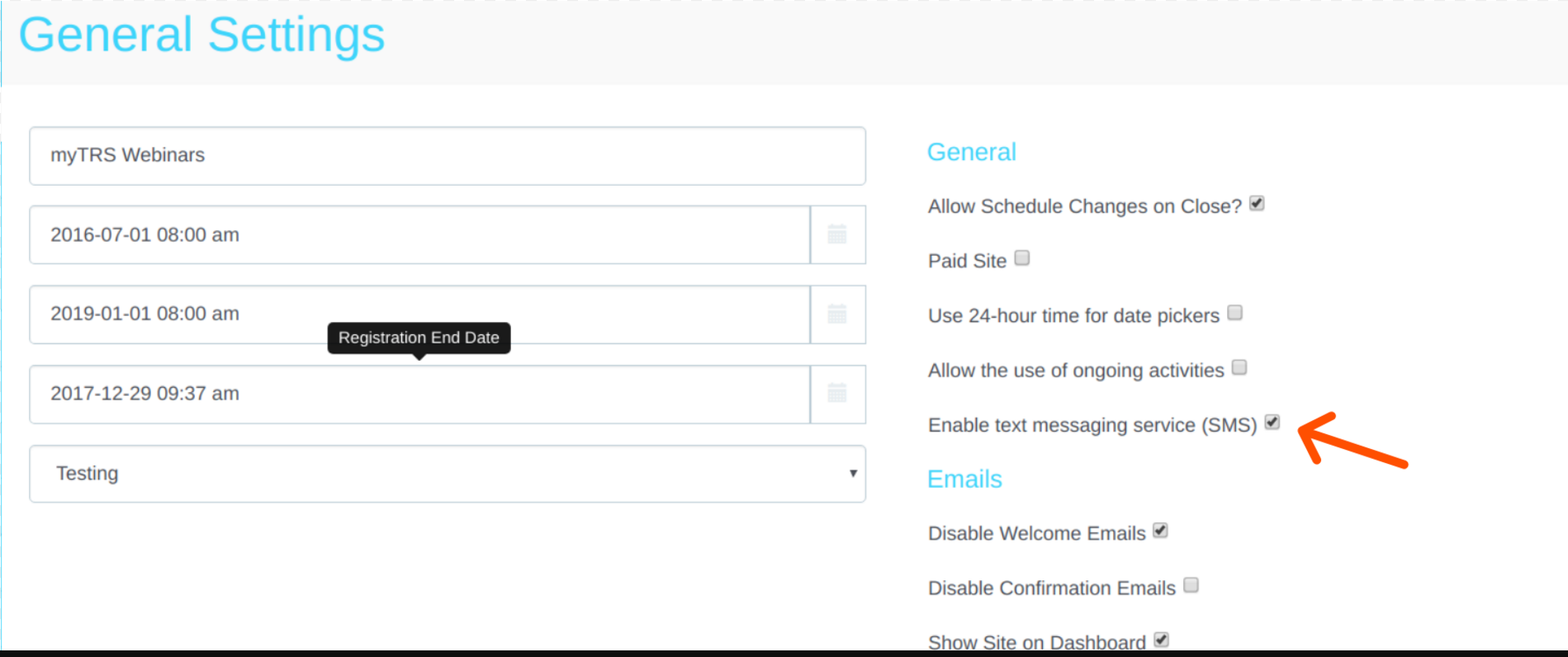Expand the Testing dropdown menu
1568x657 pixels.
(x=447, y=474)
